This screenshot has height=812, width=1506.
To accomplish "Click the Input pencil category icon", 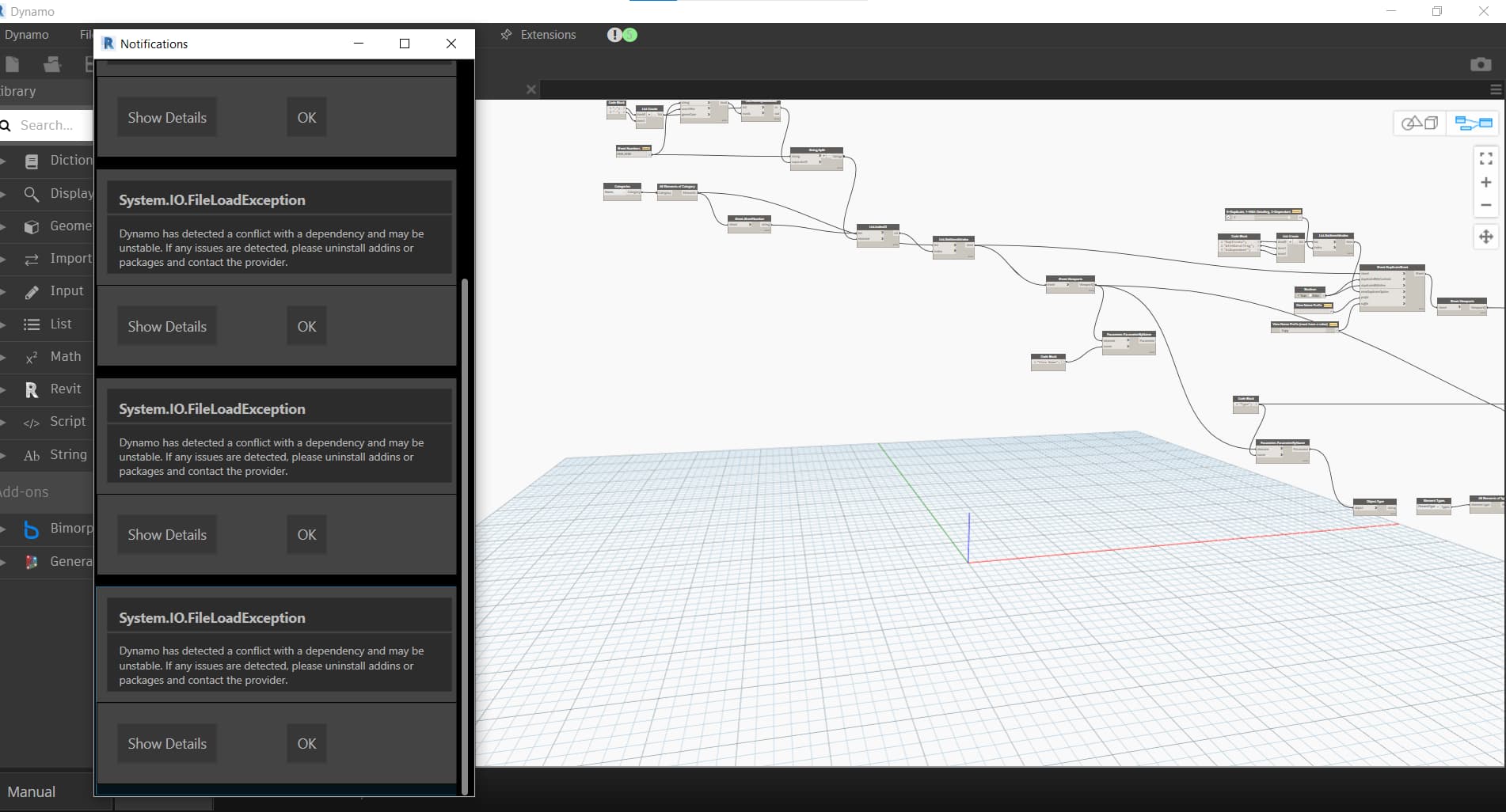I will tap(32, 292).
